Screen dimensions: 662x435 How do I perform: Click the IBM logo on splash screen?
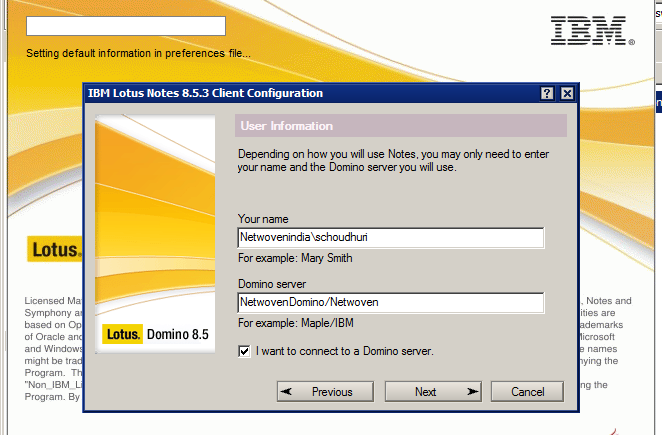[592, 30]
